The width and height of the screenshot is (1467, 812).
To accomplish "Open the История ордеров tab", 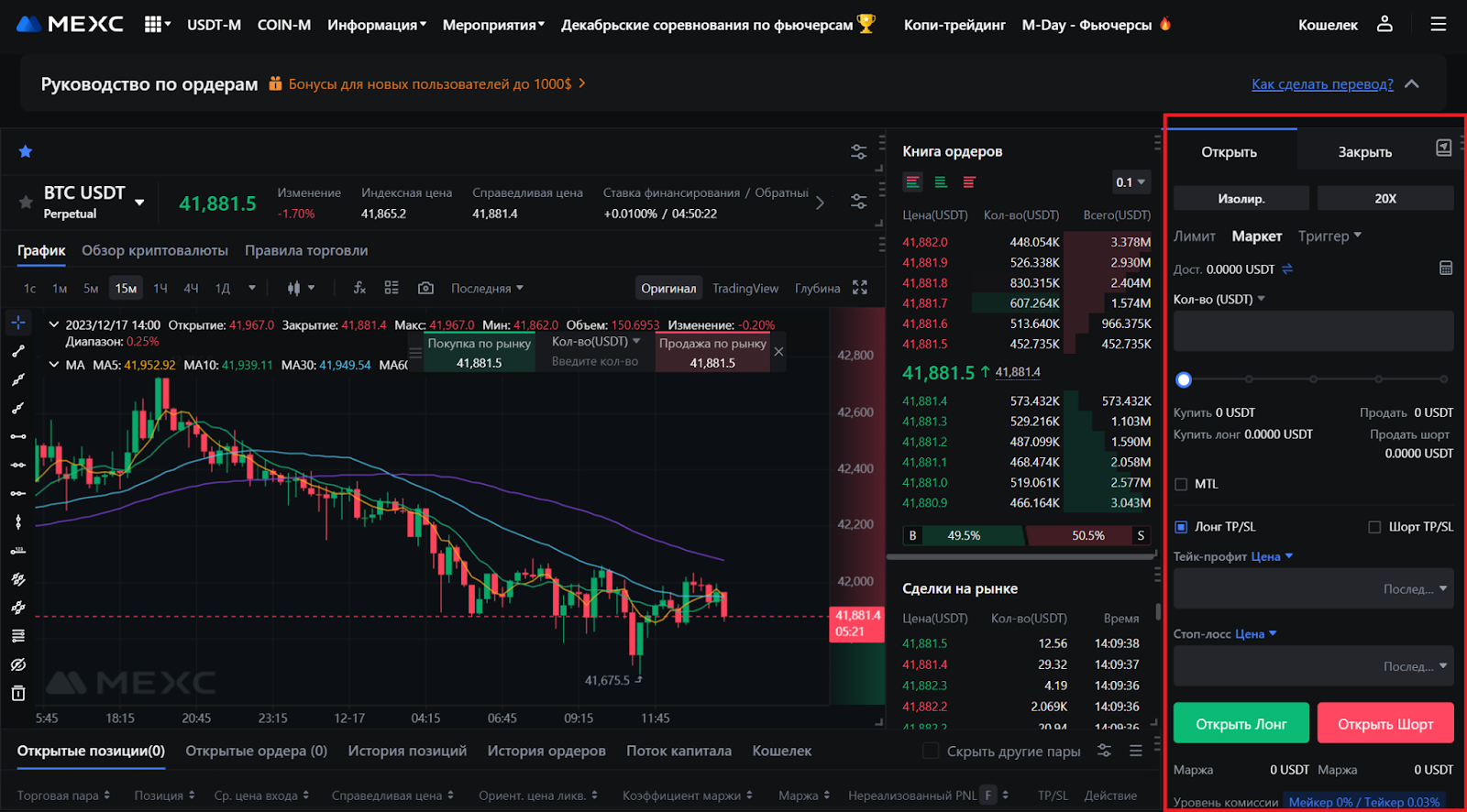I will click(x=546, y=751).
